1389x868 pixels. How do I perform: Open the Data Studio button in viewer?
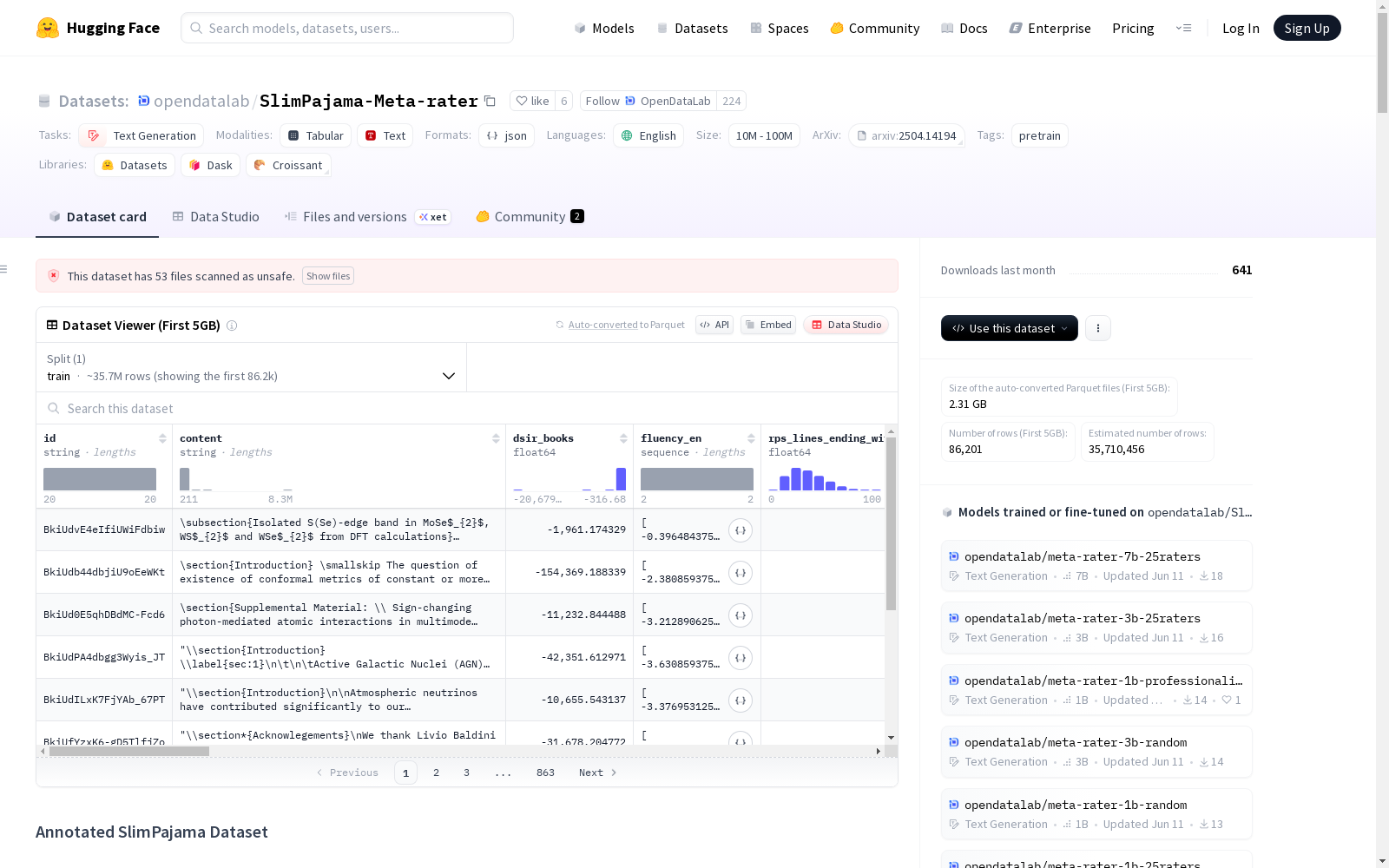click(x=846, y=325)
